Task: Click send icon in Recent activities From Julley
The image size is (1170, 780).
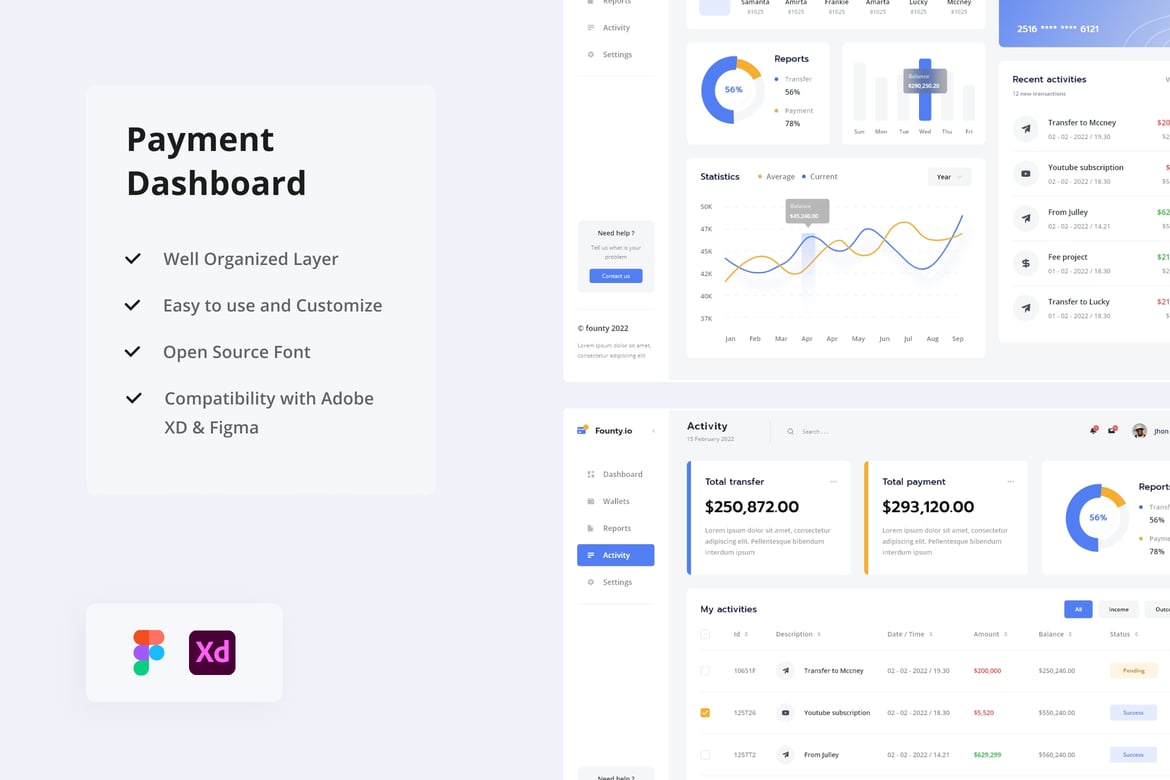Action: tap(1026, 218)
